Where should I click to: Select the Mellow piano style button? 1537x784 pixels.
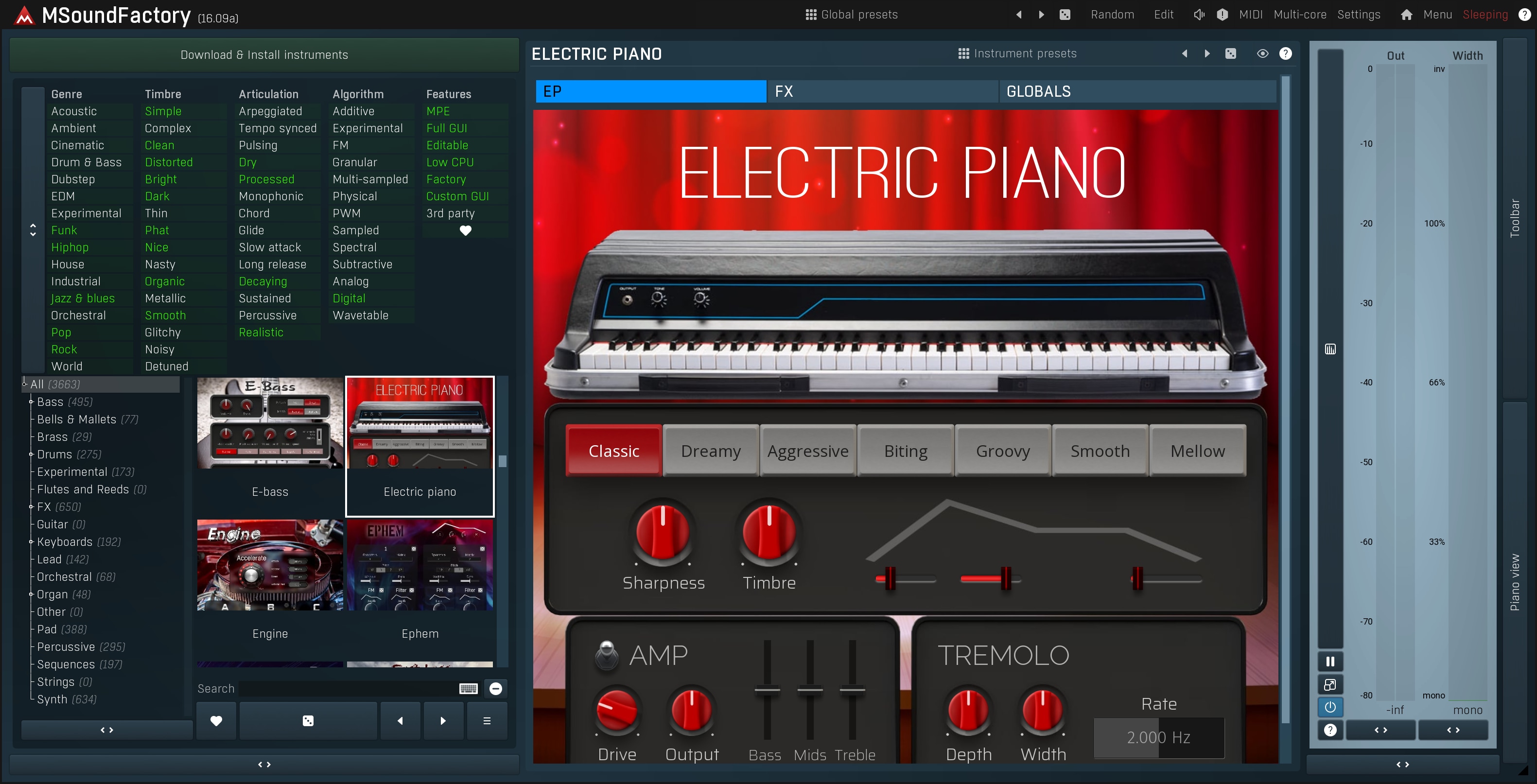click(1198, 451)
